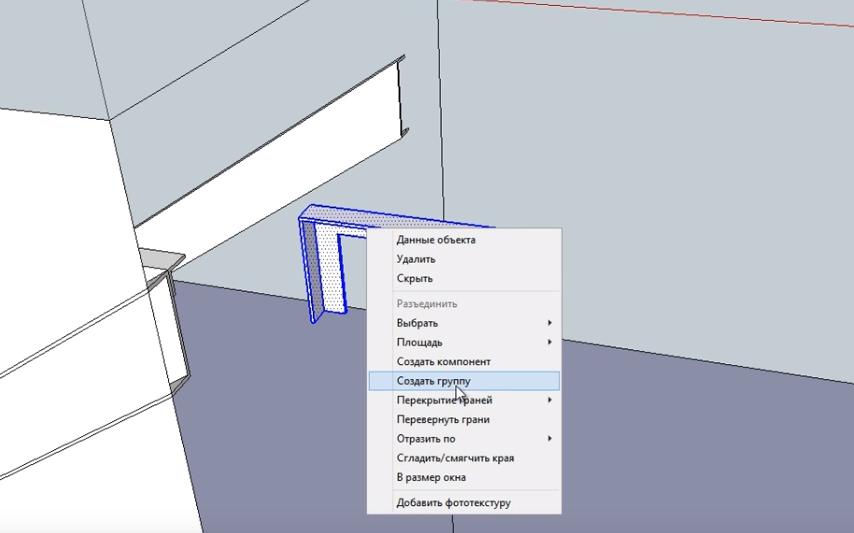Select Перевернуть грани to reverse faces

point(443,420)
